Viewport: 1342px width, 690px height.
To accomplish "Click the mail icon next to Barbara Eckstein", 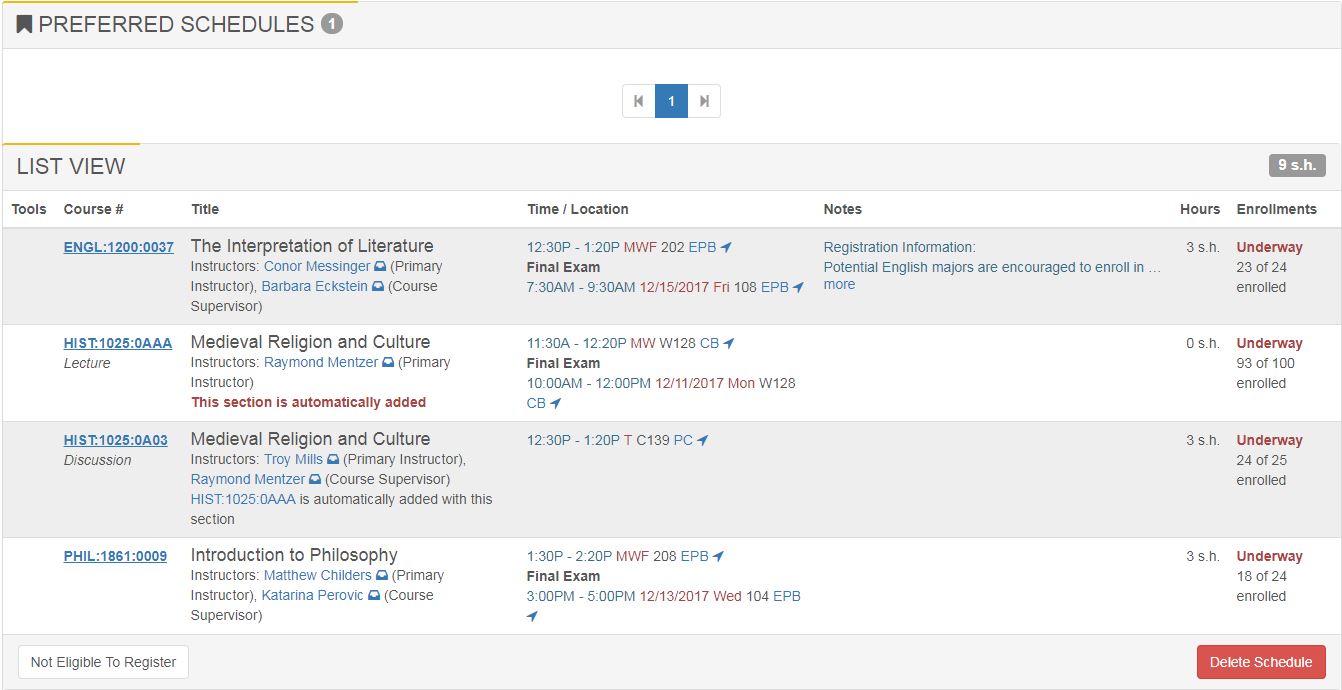I will pos(377,287).
